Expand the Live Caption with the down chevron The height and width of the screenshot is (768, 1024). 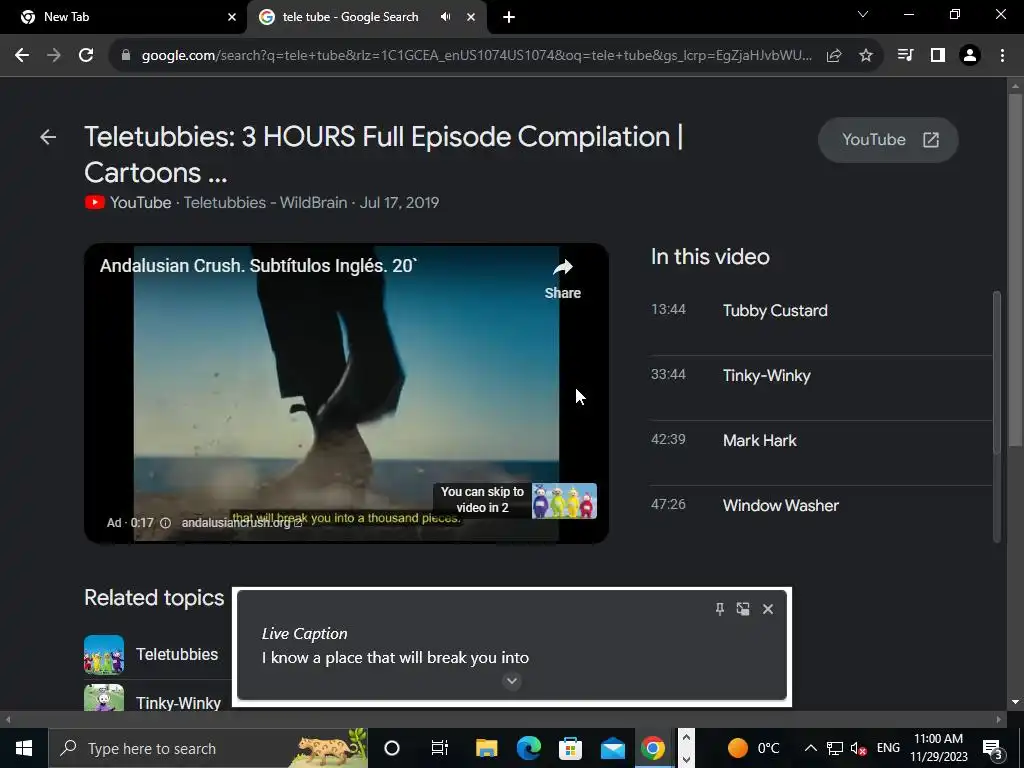tap(512, 681)
